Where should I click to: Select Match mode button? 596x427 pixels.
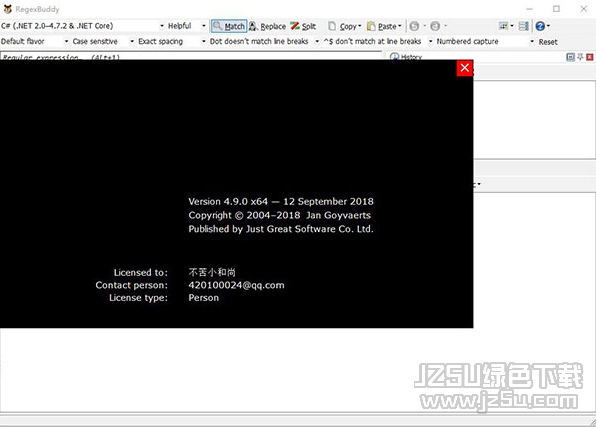click(229, 26)
